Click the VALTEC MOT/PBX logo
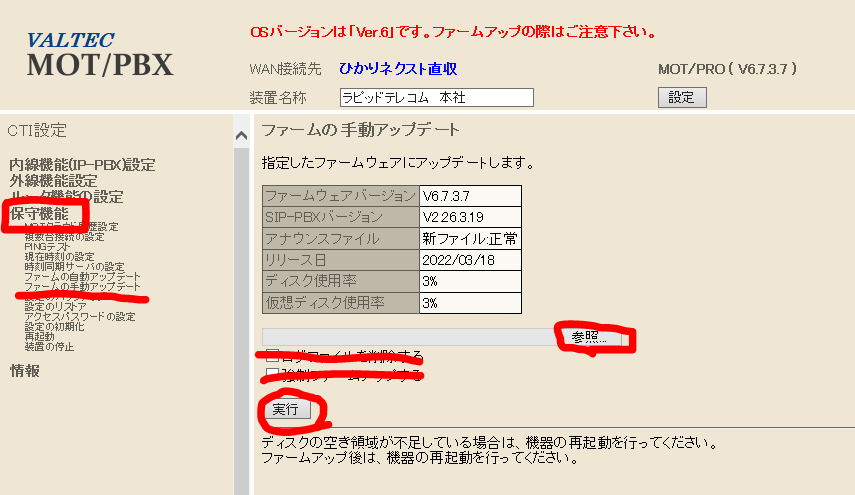 click(x=100, y=55)
